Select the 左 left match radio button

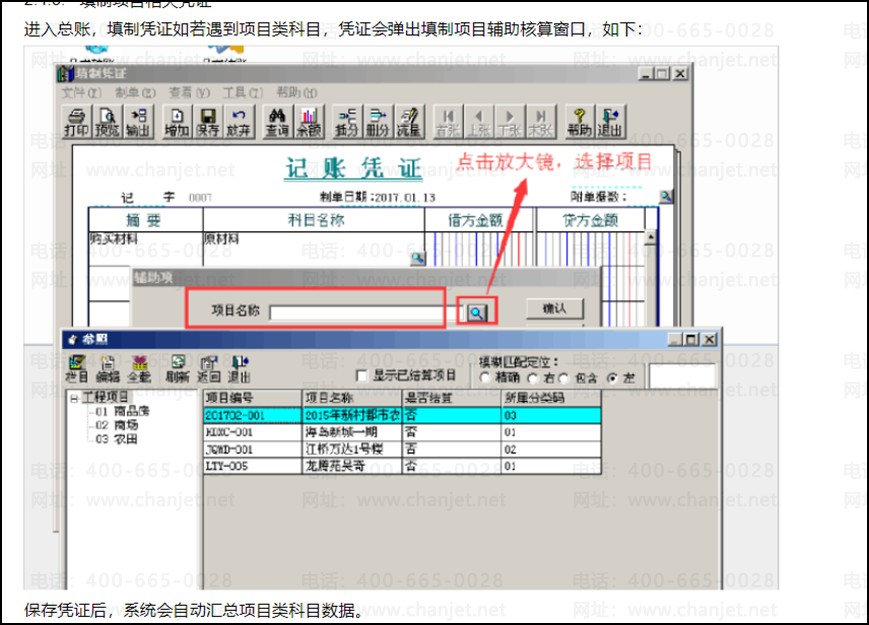[612, 378]
